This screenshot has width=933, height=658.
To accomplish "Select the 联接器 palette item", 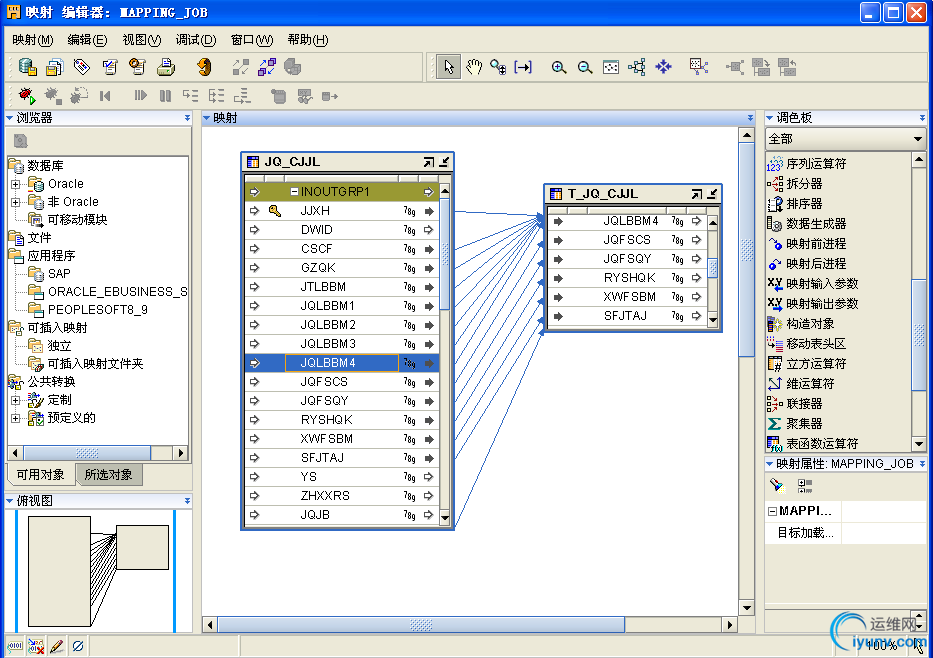I will (795, 404).
